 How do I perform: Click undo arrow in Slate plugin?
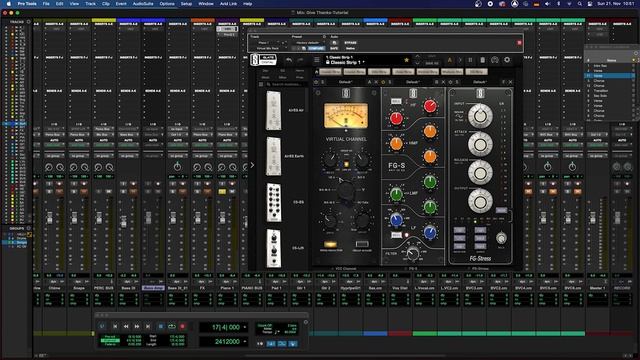click(x=289, y=60)
